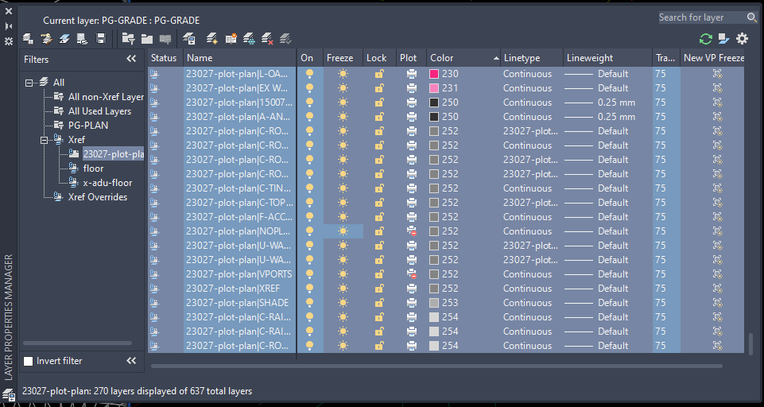Collapse the Xref node in Filters tree
This screenshot has height=407, width=764.
click(44, 140)
